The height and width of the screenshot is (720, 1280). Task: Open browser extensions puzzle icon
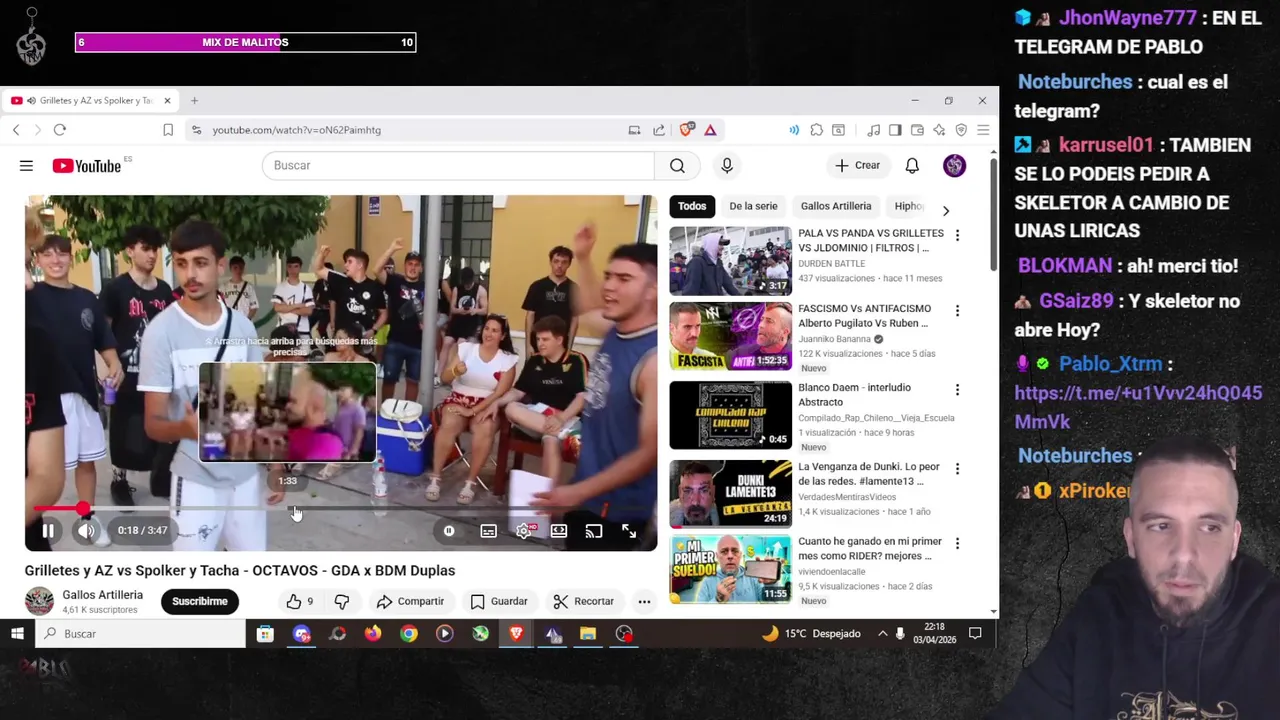(817, 130)
